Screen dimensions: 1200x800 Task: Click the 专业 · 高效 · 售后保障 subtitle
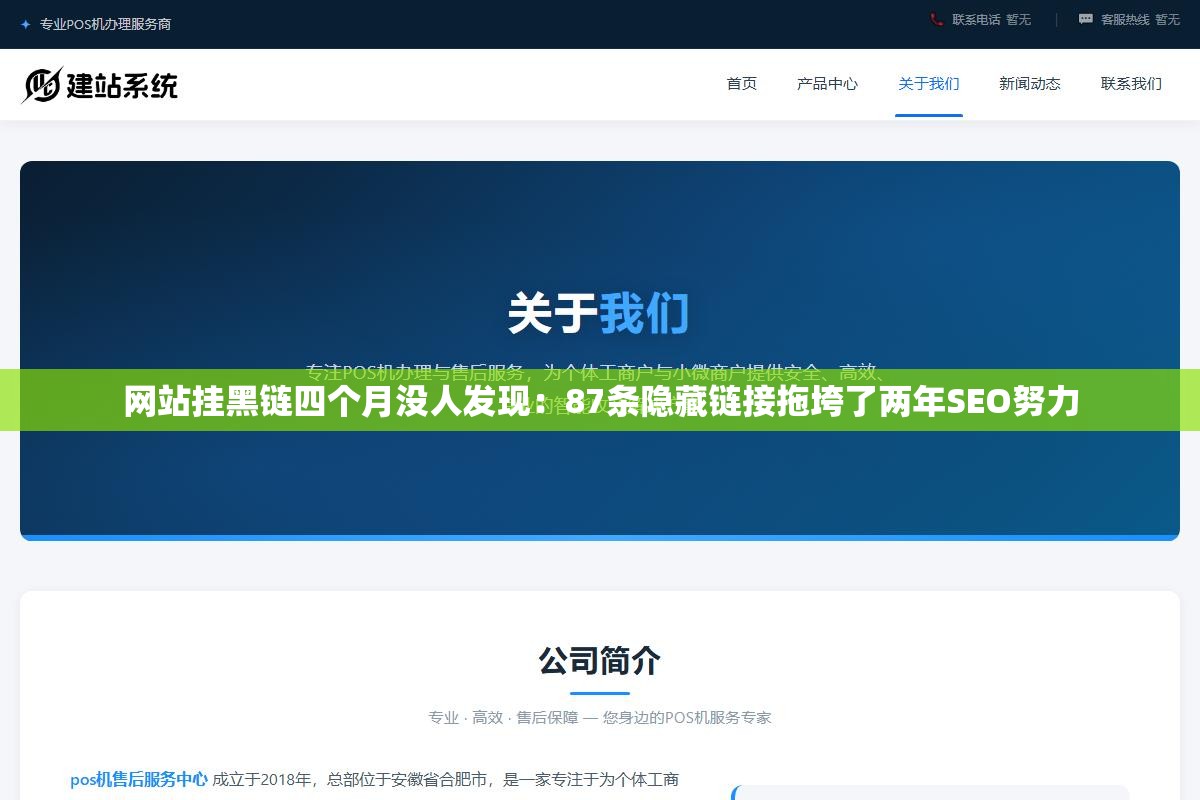(x=600, y=717)
